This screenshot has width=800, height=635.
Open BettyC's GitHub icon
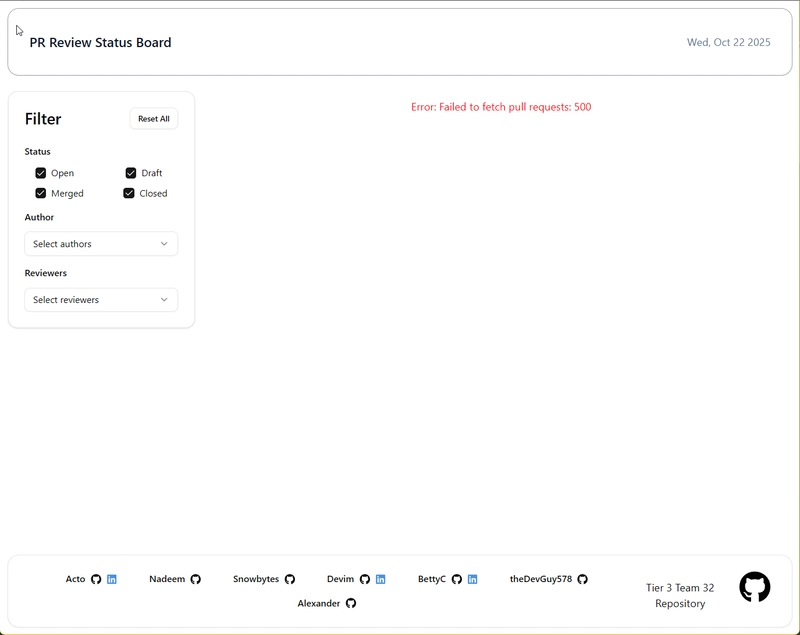pos(457,579)
